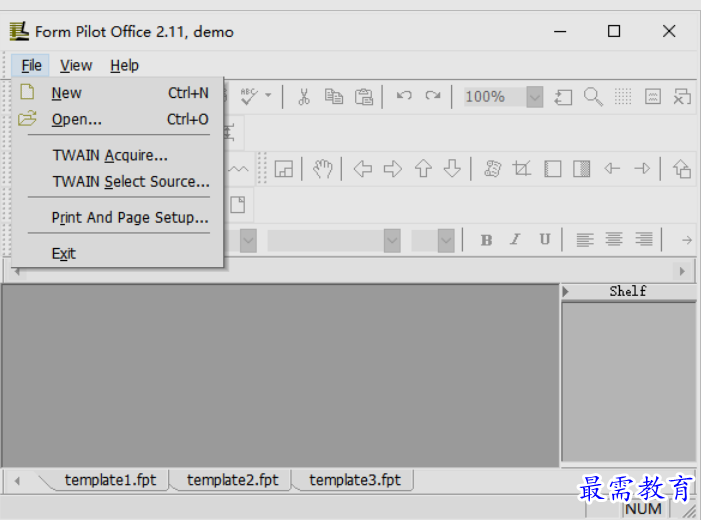Toggle Bold formatting
The width and height of the screenshot is (701, 520).
tap(486, 240)
